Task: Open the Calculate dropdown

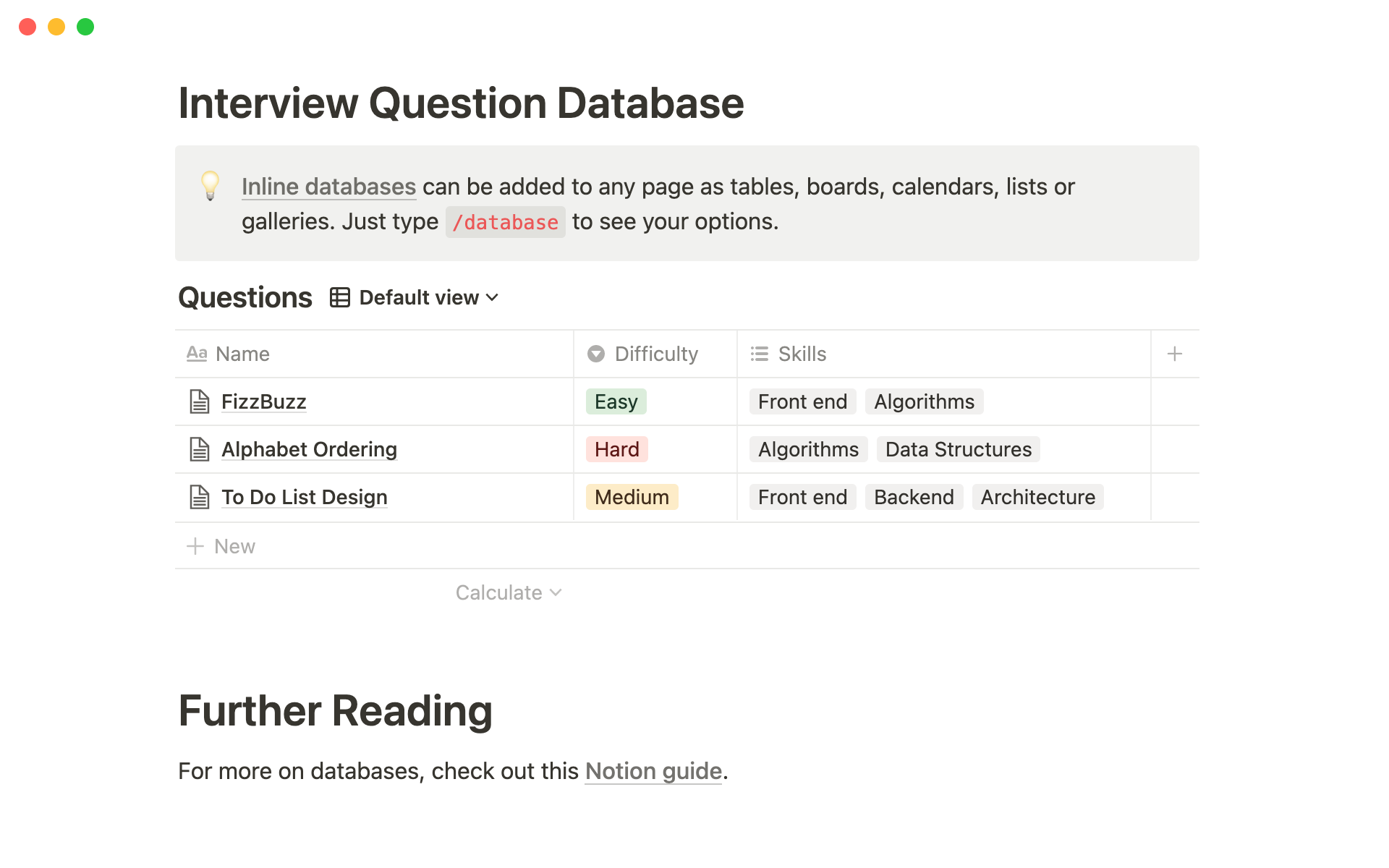Action: [509, 592]
